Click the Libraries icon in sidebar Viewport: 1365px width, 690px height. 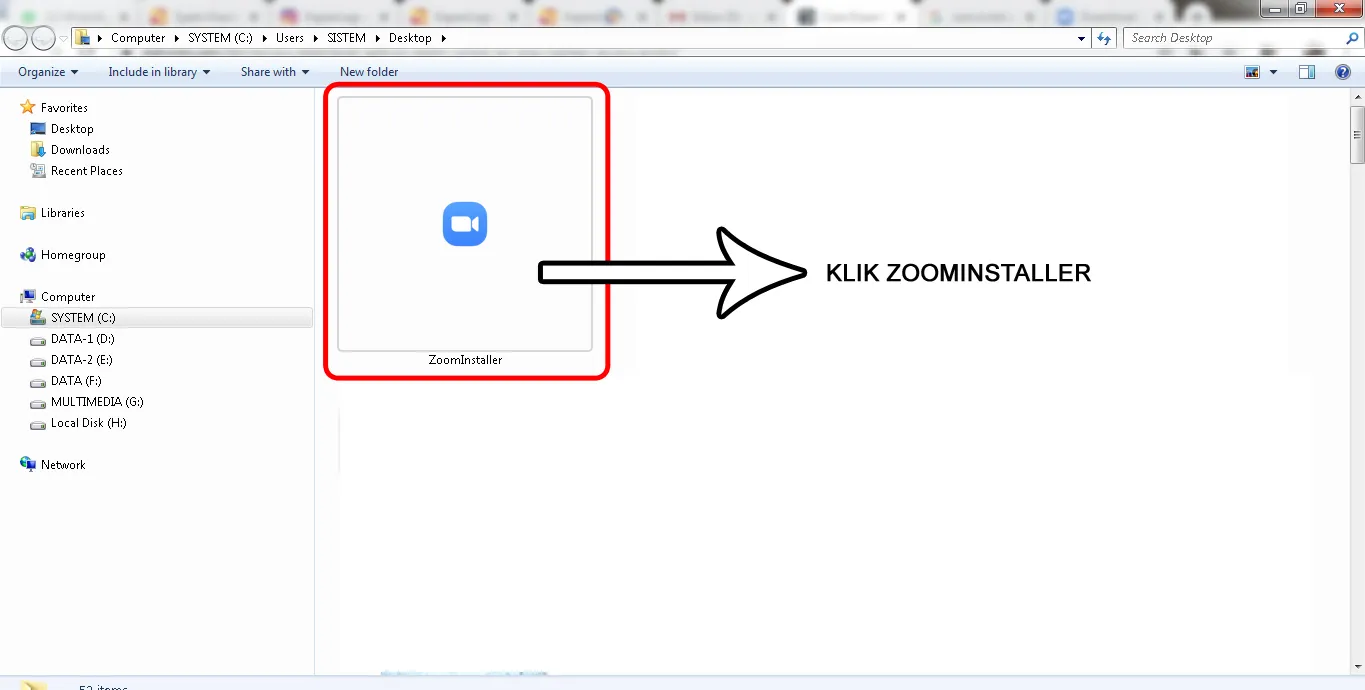click(x=61, y=212)
